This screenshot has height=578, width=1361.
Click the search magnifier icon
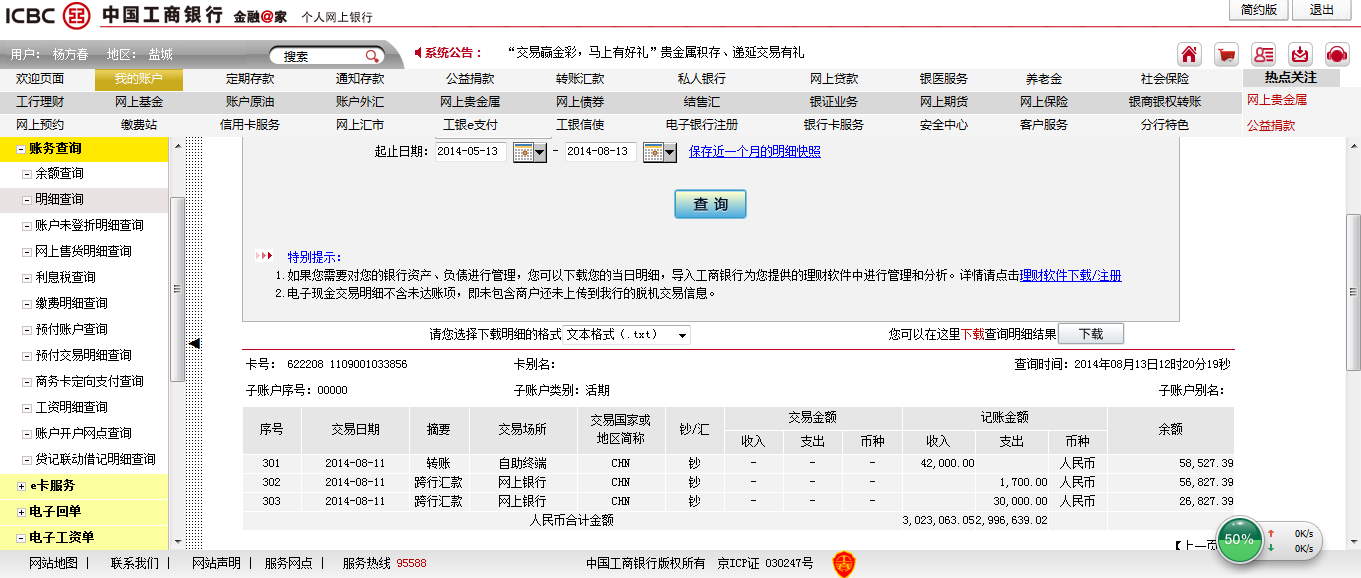[x=371, y=56]
